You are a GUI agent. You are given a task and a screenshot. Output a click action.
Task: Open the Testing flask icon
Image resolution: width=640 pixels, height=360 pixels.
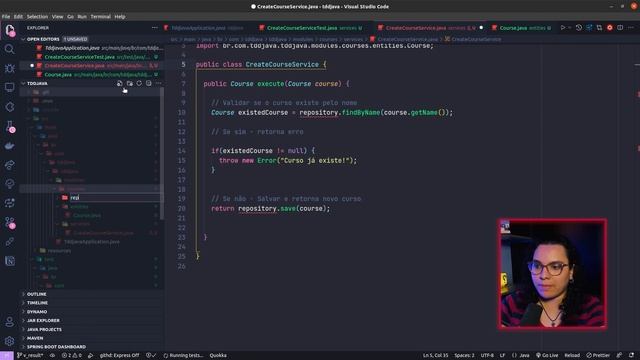click(9, 127)
